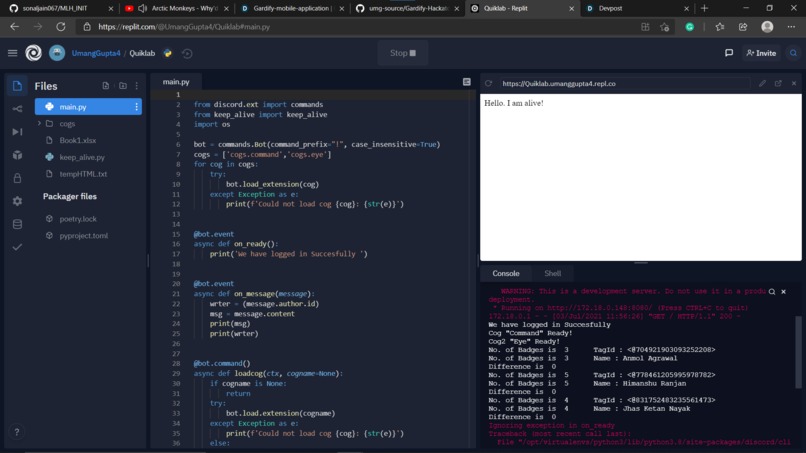Screen dimensions: 806x453
Task: Clear the console with X icon
Action: click(783, 292)
